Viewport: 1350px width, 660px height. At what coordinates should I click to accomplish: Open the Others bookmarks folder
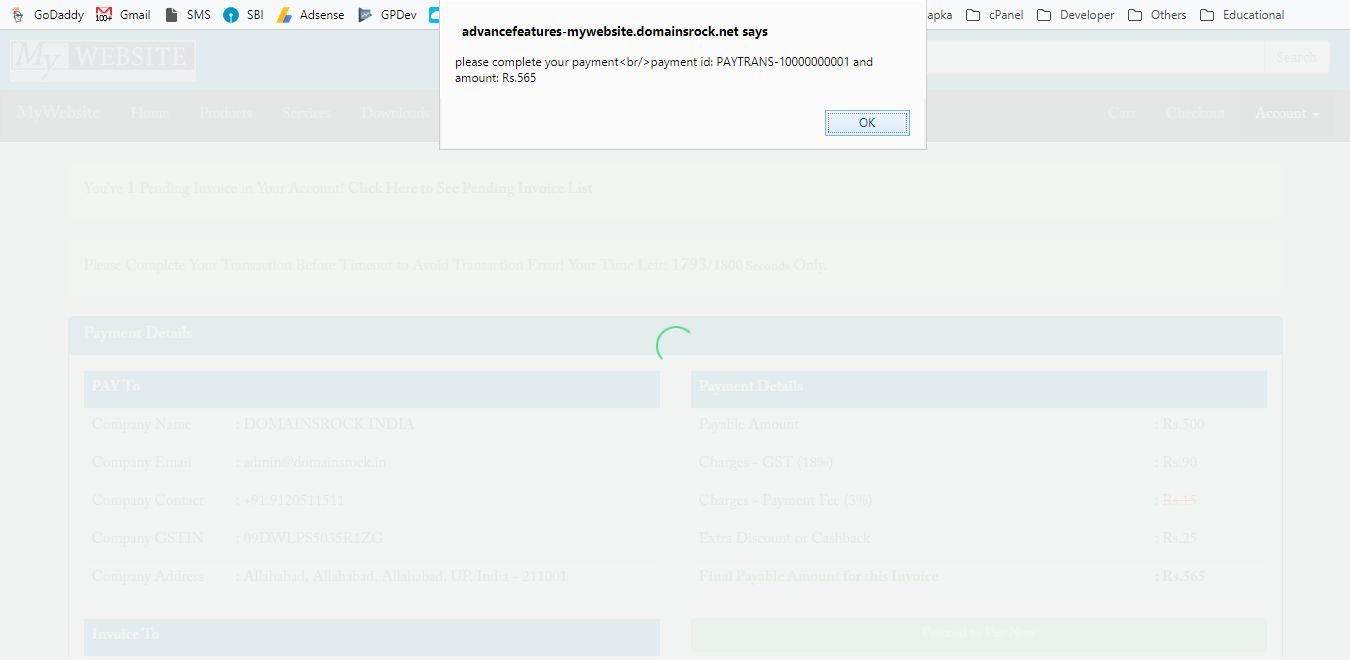1157,15
